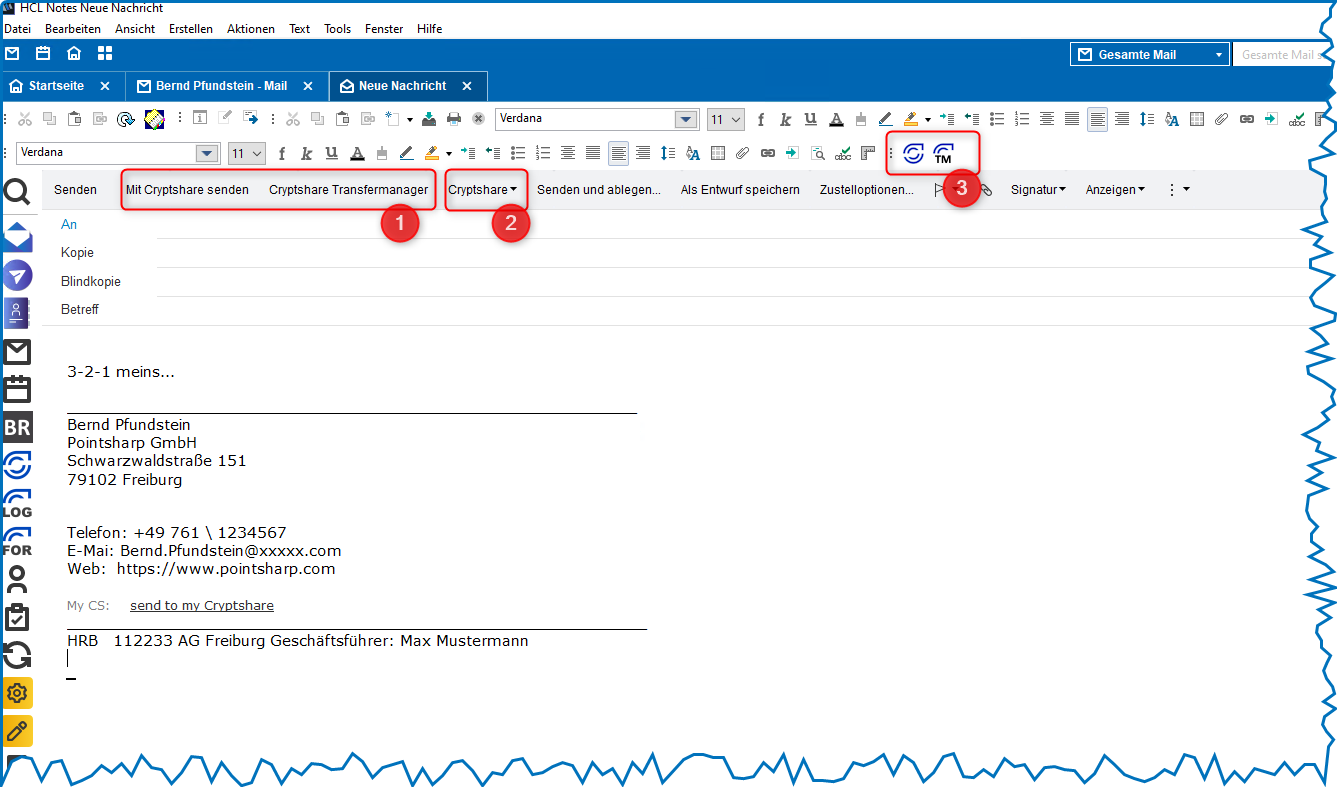Open the Signatur dropdown

(1037, 189)
